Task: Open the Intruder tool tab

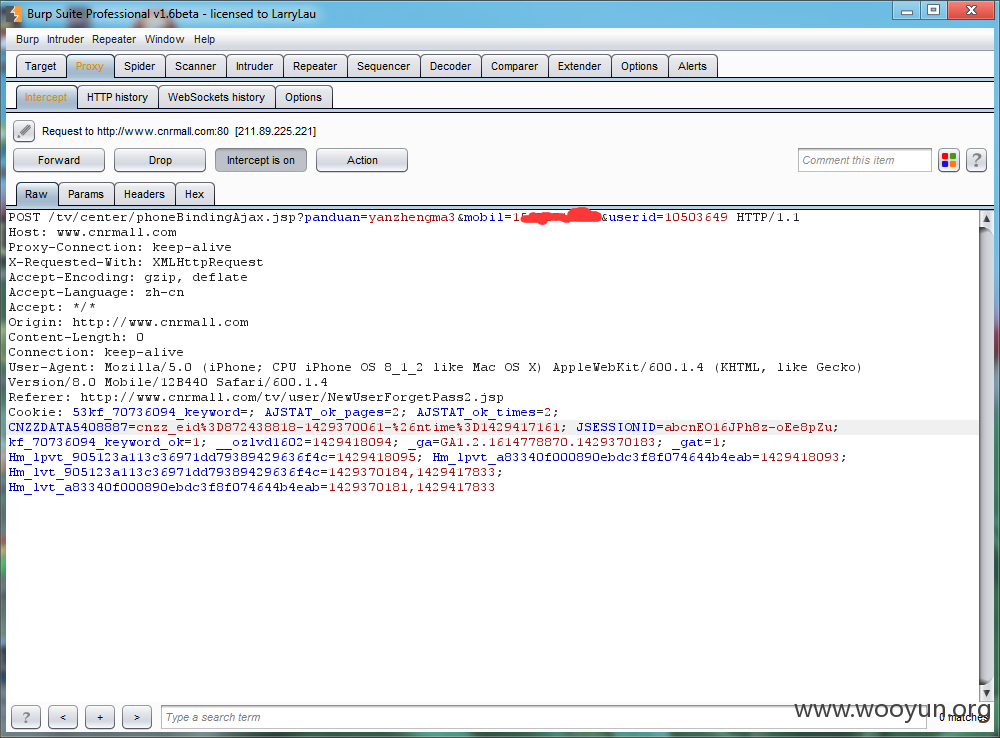Action: 254,66
